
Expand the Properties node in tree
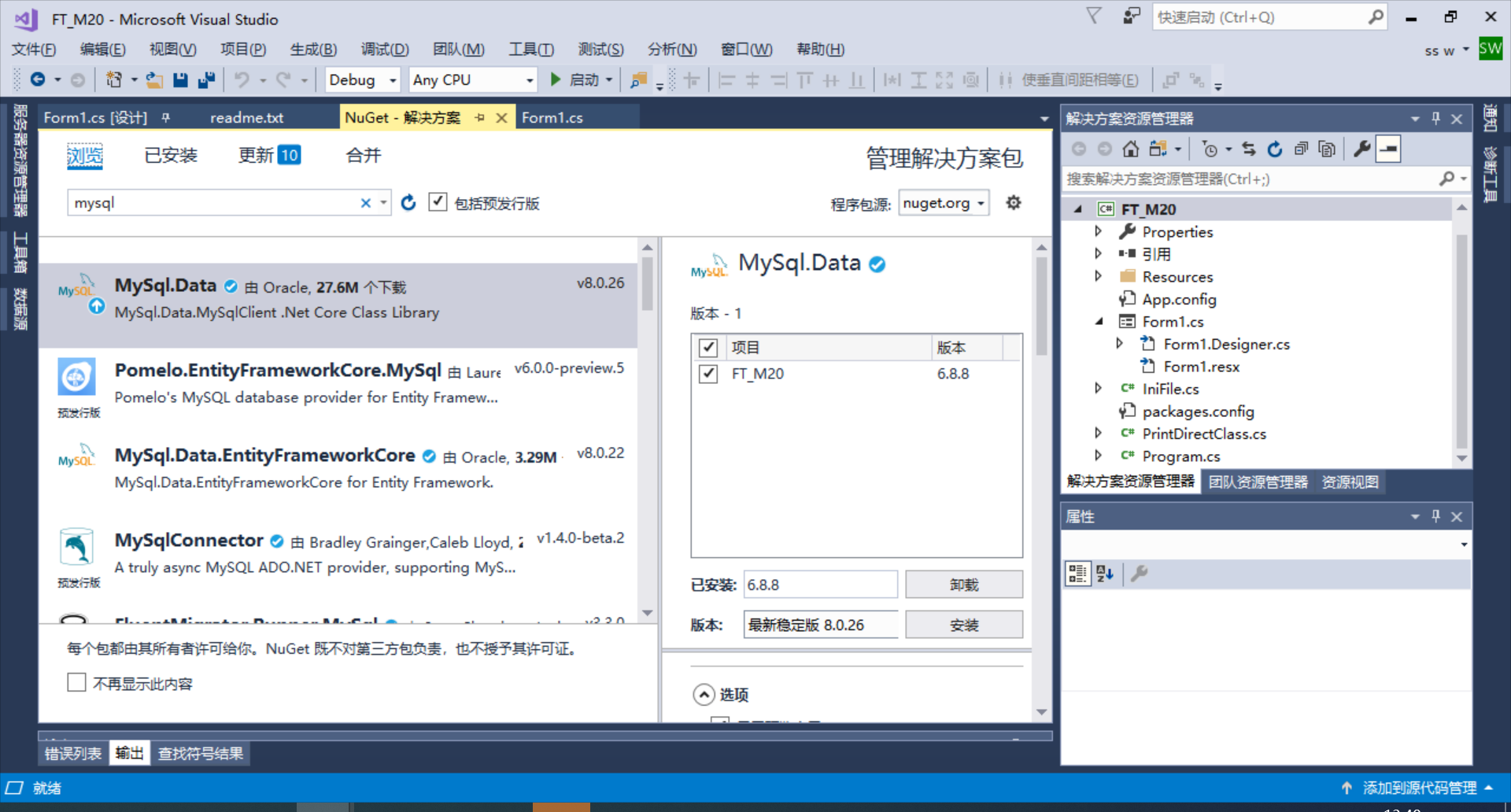coord(1099,231)
